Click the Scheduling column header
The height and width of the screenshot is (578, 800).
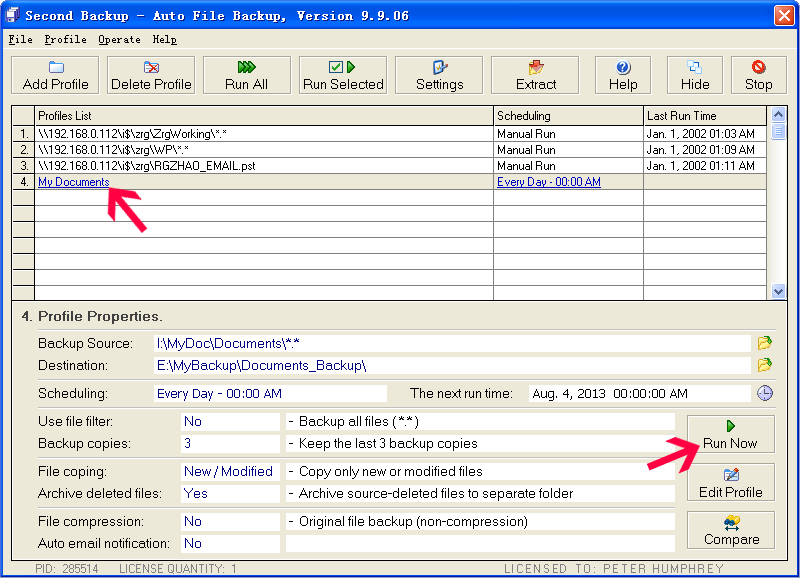tap(568, 116)
